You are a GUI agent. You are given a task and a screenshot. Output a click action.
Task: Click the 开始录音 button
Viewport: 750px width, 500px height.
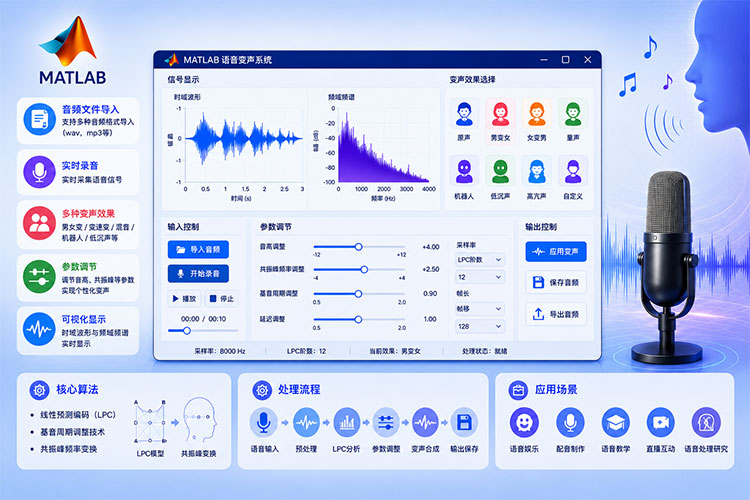coord(198,274)
